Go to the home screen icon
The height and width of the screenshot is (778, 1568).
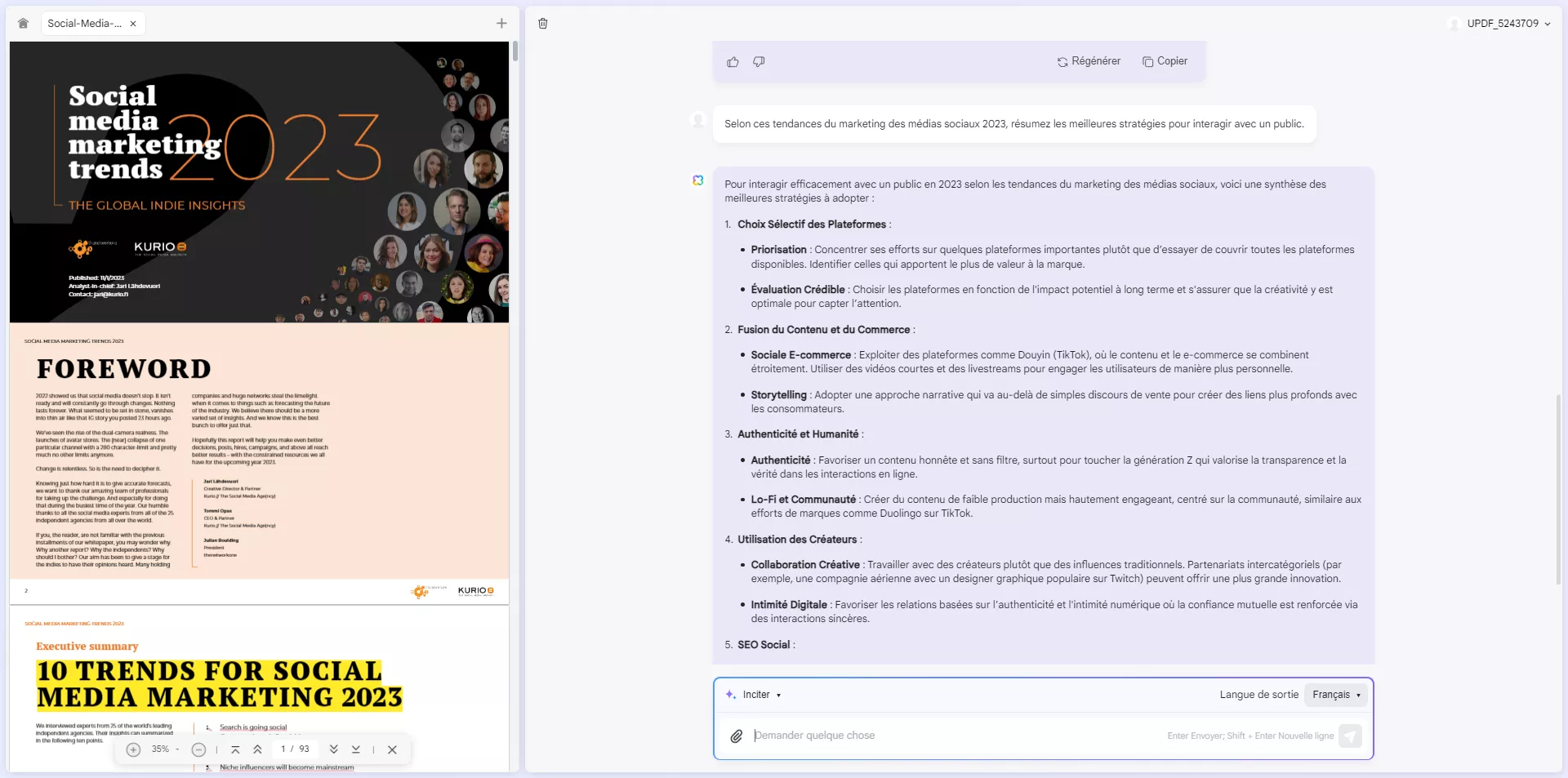point(23,24)
